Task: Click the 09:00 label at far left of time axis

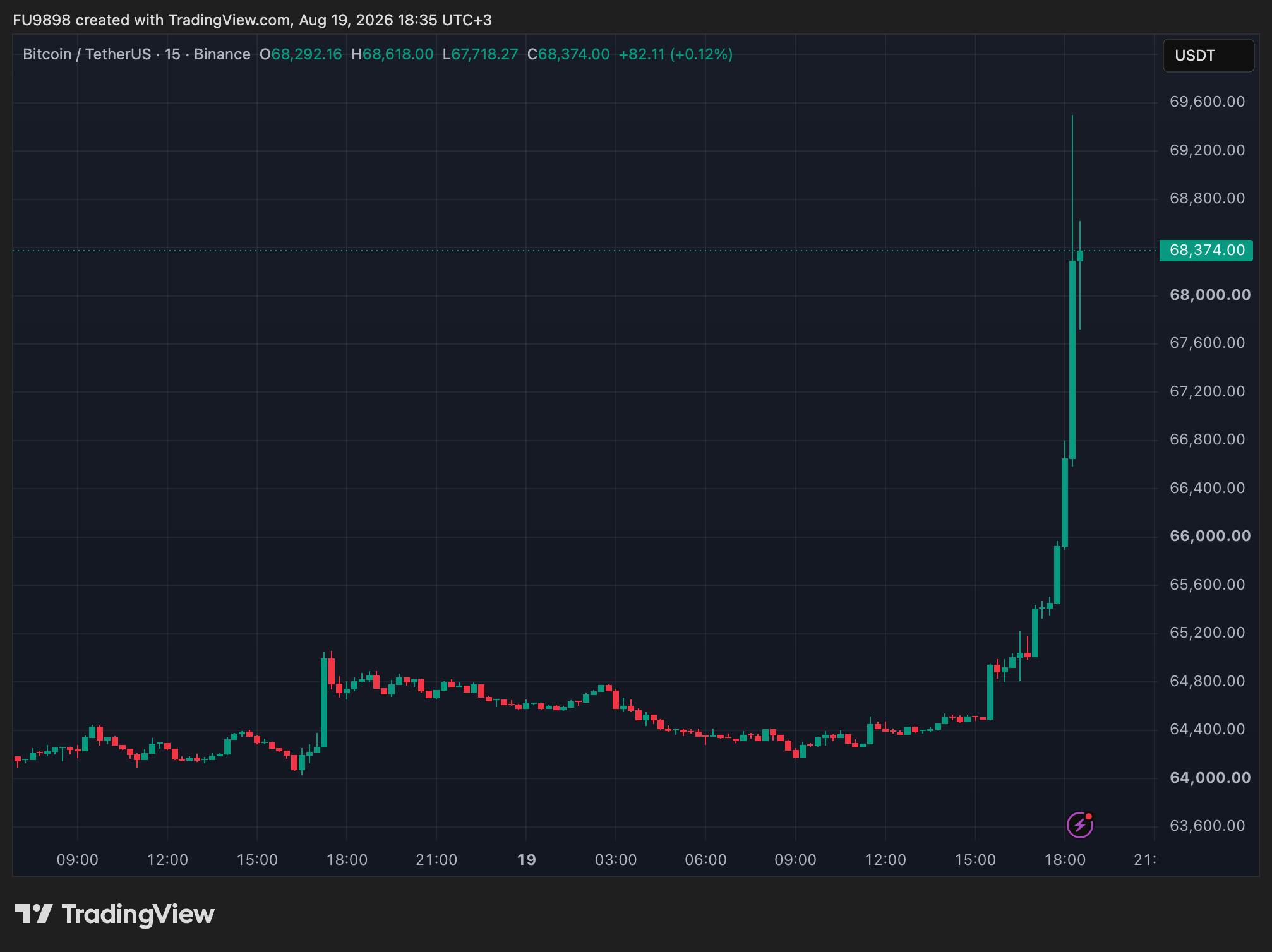Action: [x=77, y=860]
